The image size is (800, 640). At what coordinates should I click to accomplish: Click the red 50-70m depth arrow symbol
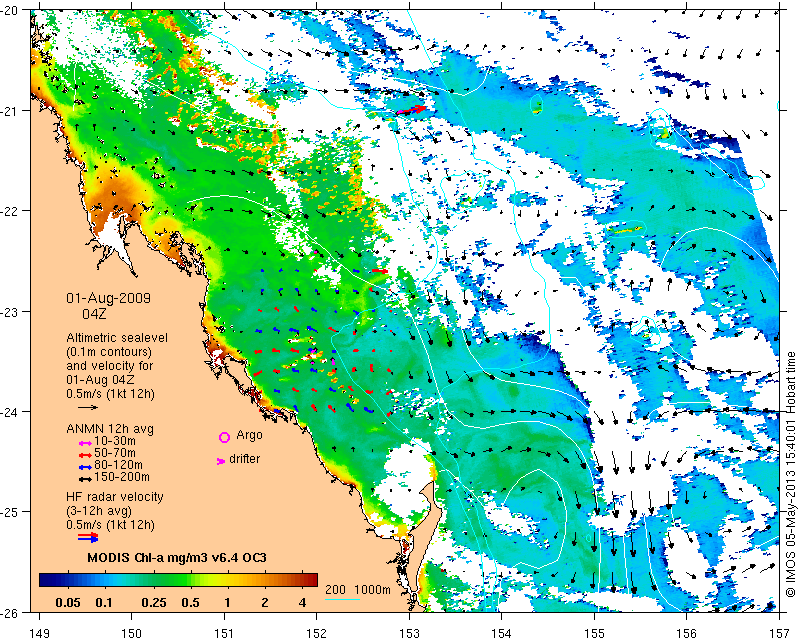pyautogui.click(x=85, y=455)
